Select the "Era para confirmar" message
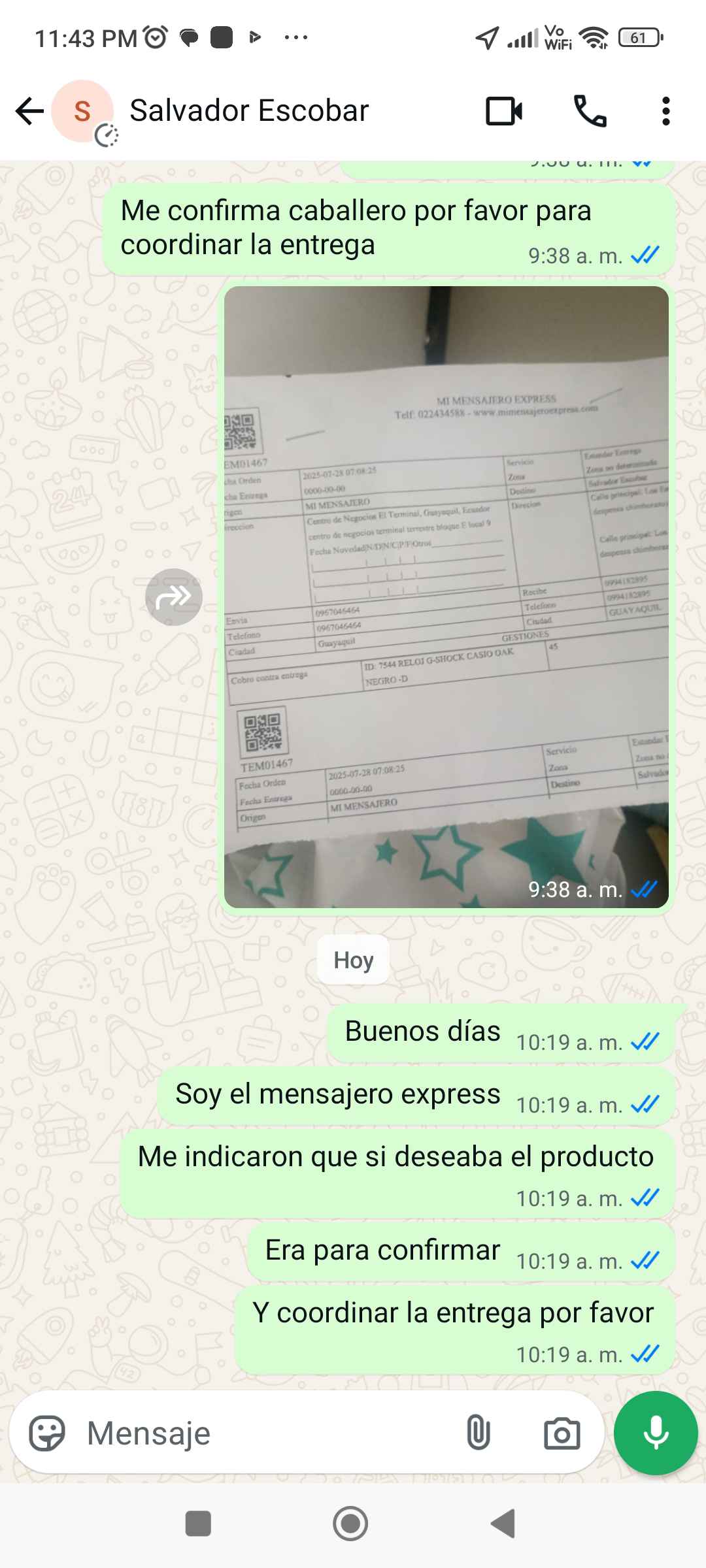 [x=461, y=1252]
